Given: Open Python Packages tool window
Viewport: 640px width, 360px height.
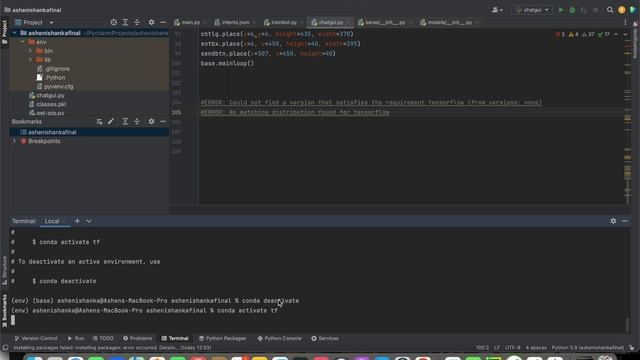Looking at the screenshot, I should tap(222, 338).
